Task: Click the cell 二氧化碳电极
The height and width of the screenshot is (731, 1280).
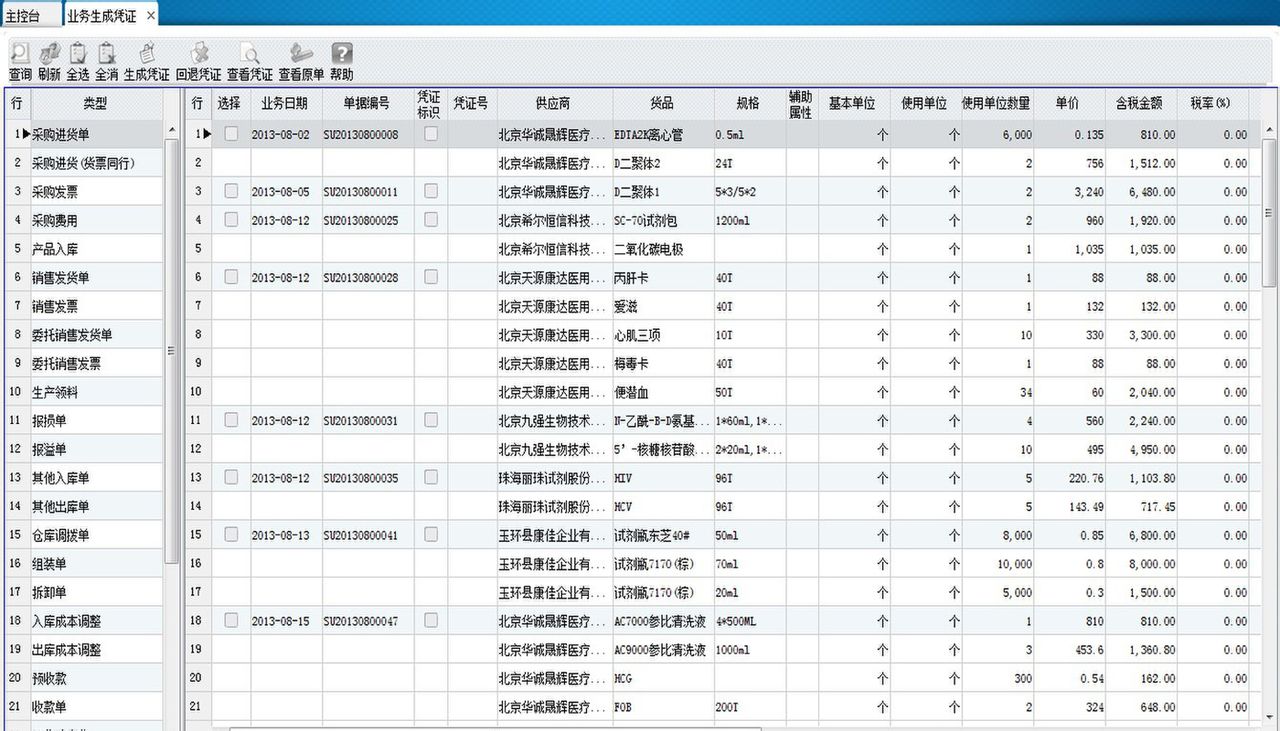Action: (662, 249)
